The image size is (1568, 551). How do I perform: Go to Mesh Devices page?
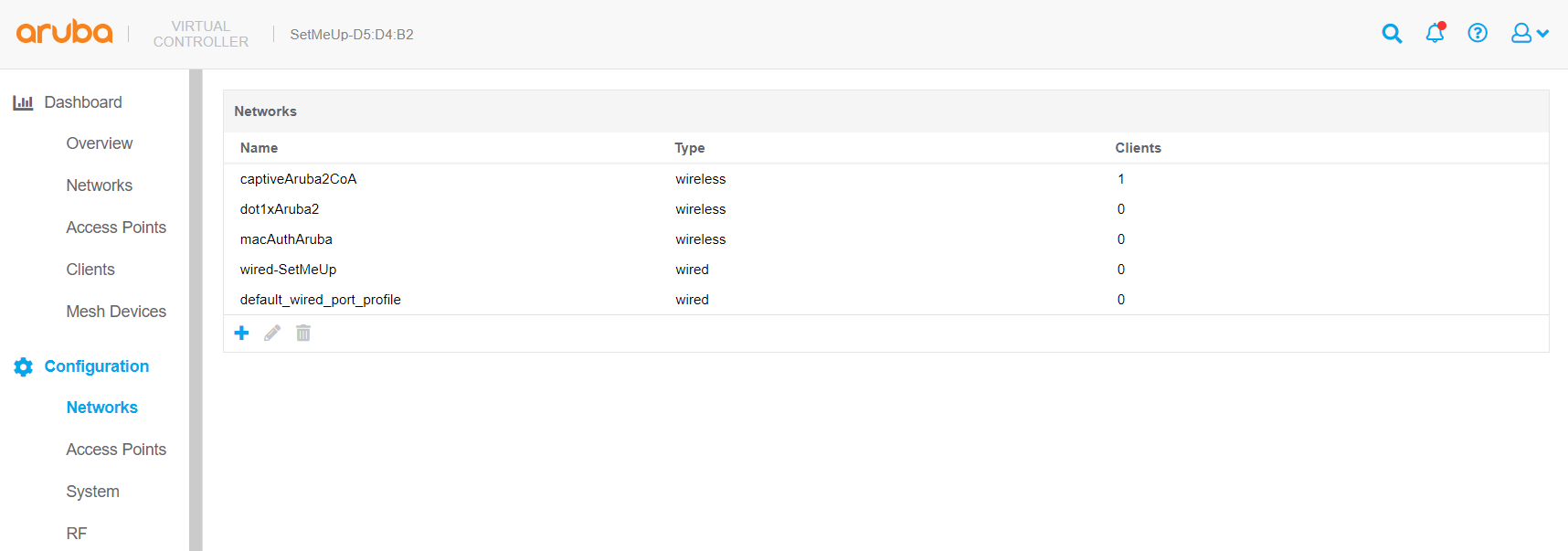116,312
